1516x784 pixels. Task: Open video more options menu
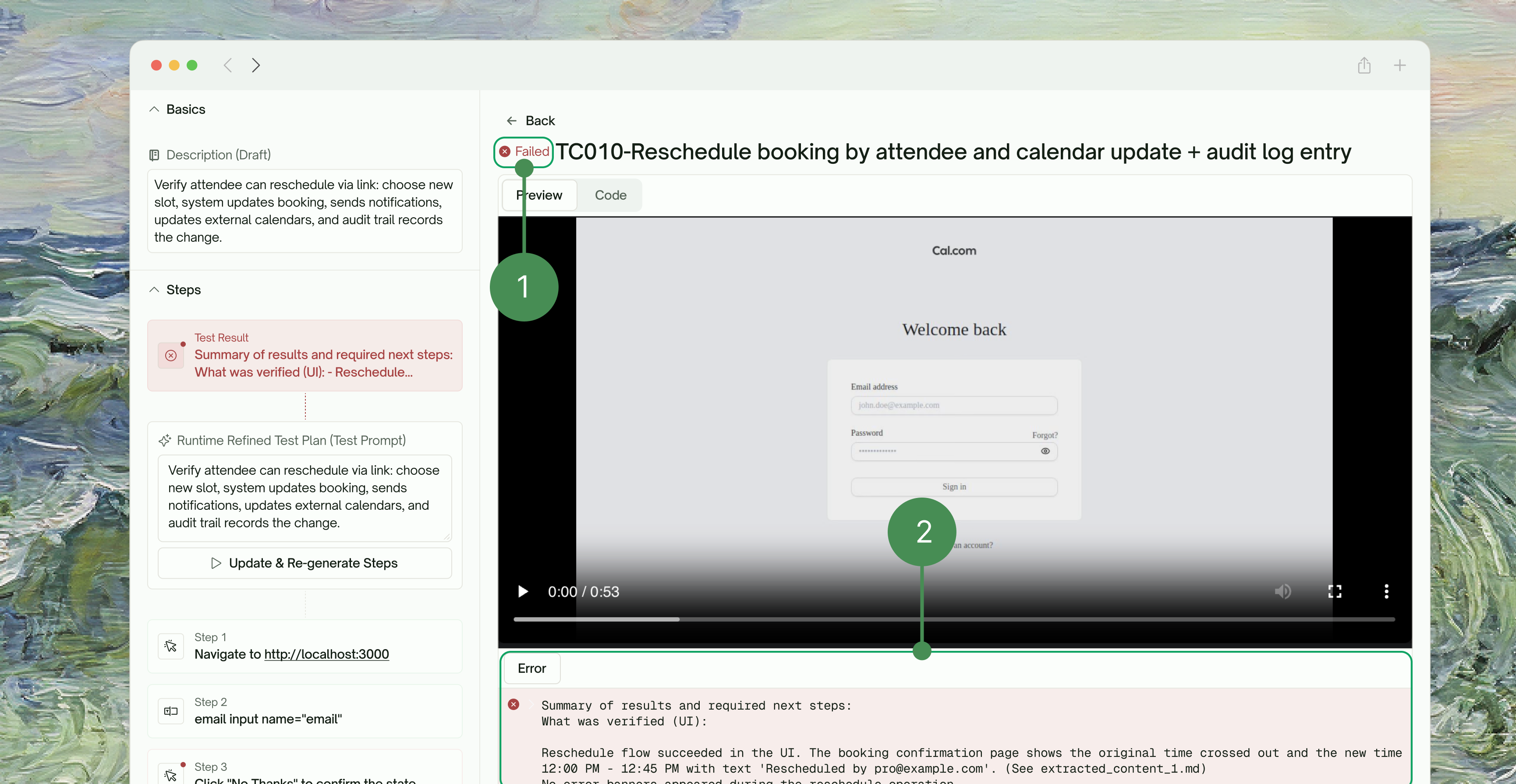click(x=1387, y=591)
